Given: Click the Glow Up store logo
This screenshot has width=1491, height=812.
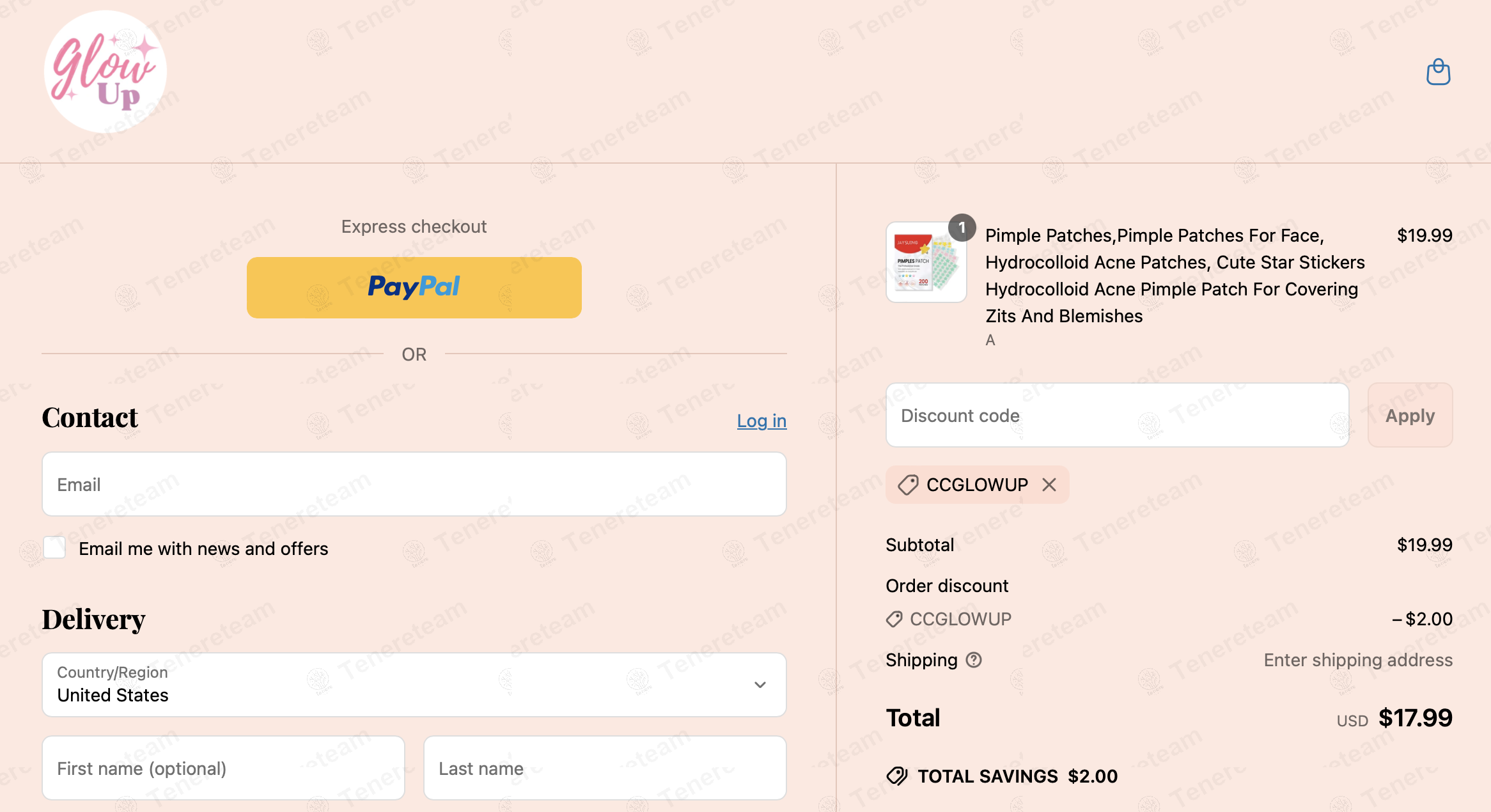Looking at the screenshot, I should pos(105,72).
